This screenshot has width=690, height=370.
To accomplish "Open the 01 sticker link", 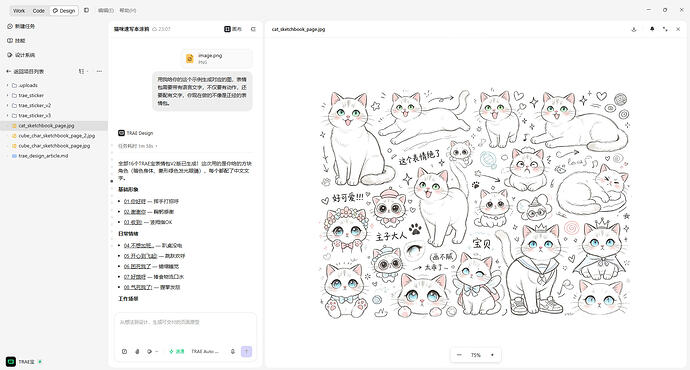I will click(135, 201).
